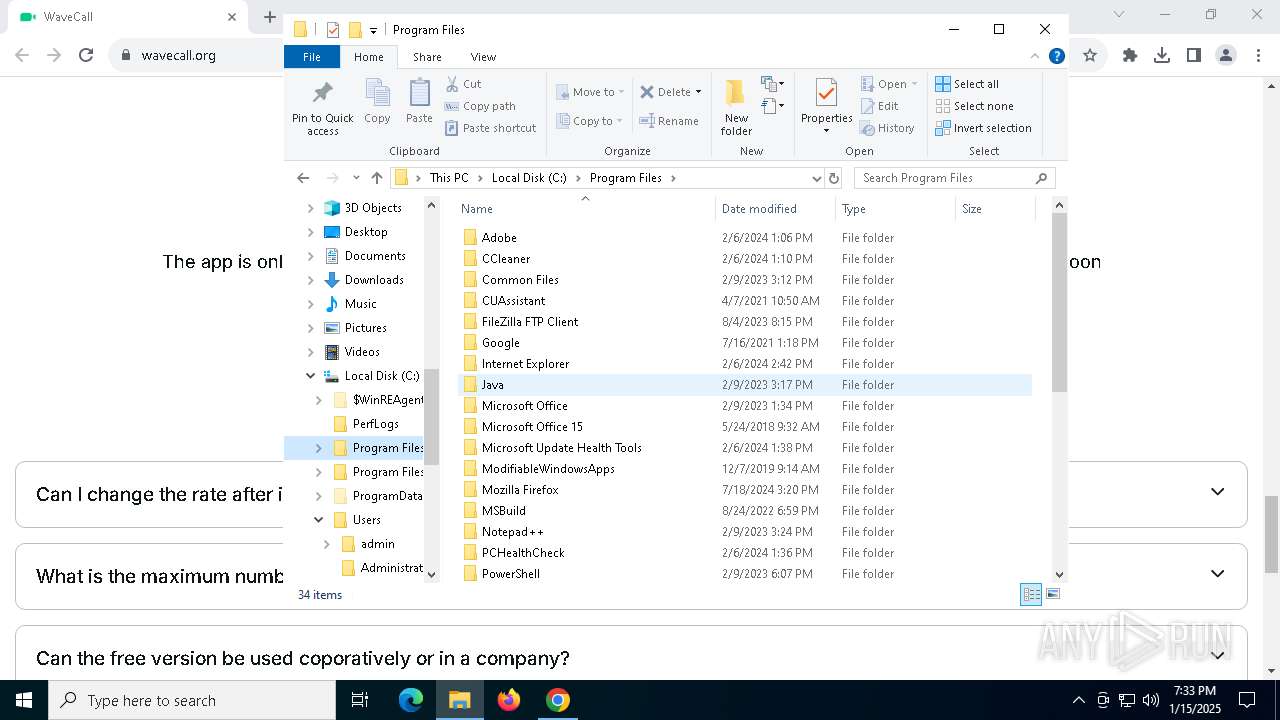Screen dimensions: 1280x720
Task: Switch to View ribbon tab
Action: (483, 57)
